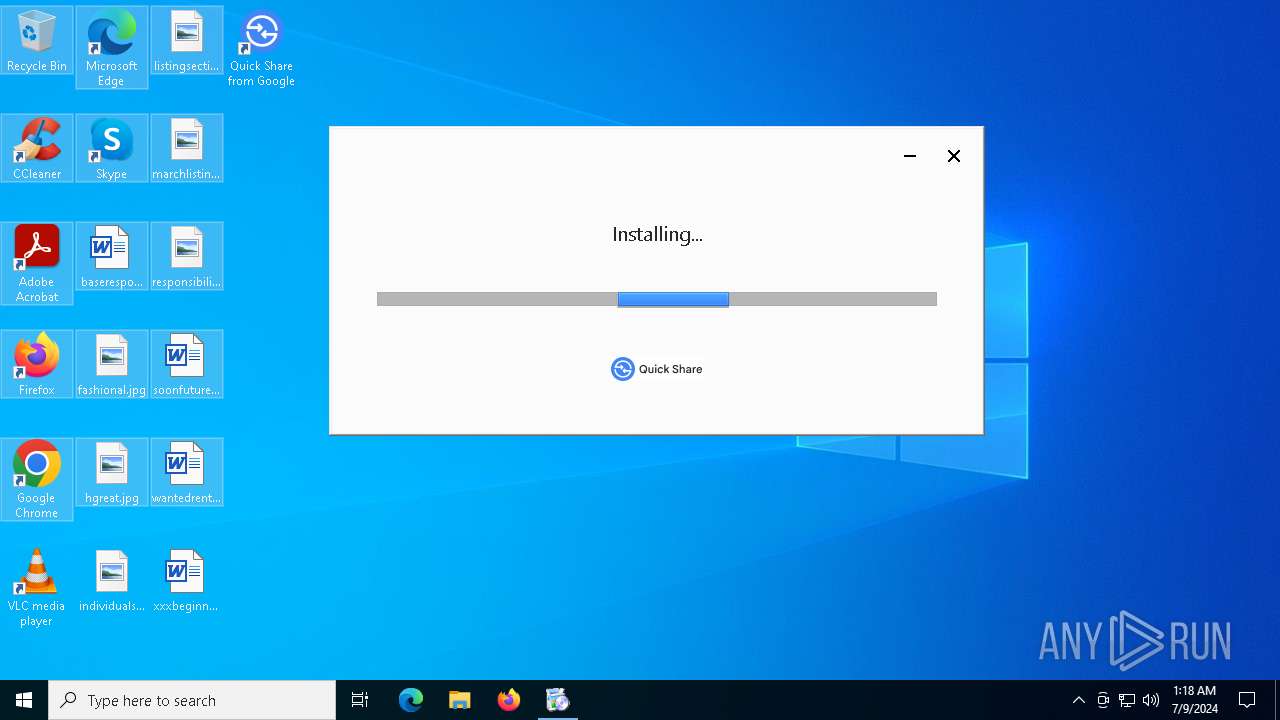This screenshot has width=1280, height=720.
Task: Open the Windows Start menu
Action: coord(24,700)
